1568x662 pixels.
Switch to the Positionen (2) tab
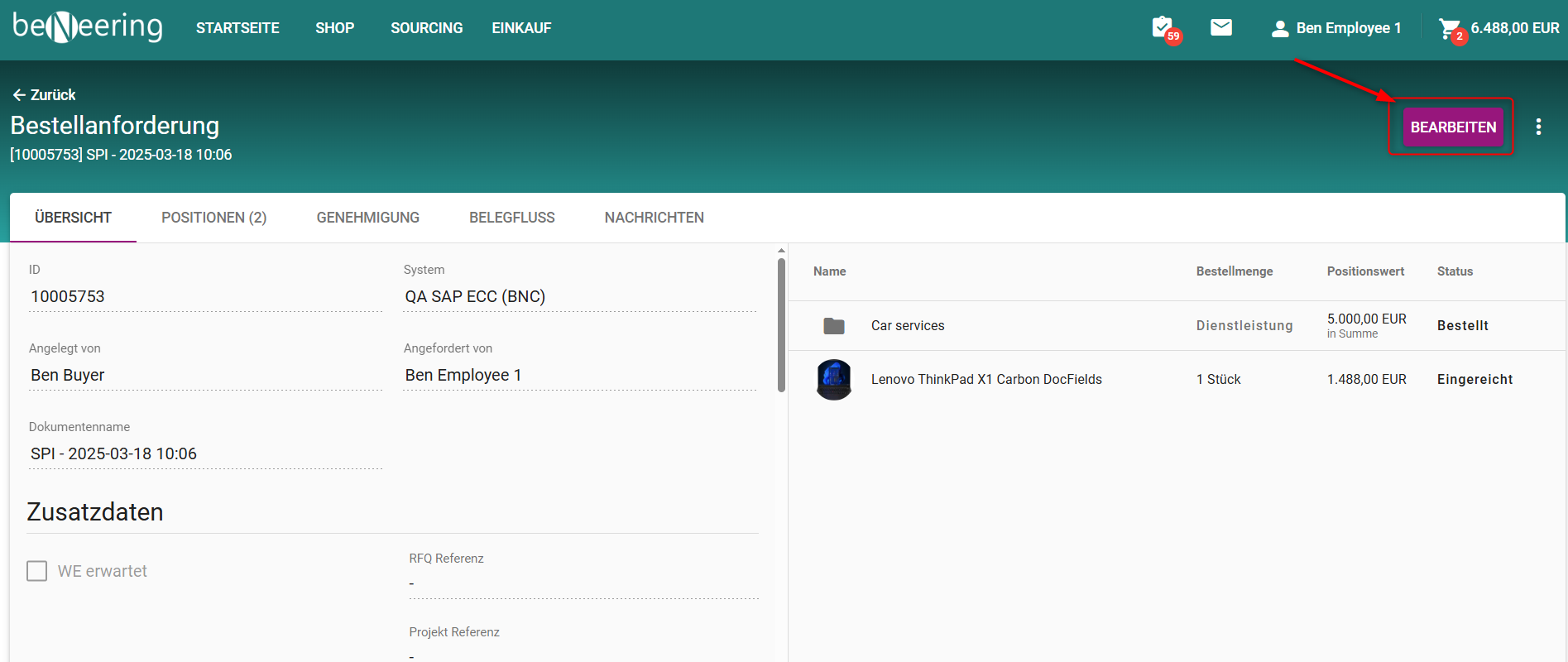[213, 218]
